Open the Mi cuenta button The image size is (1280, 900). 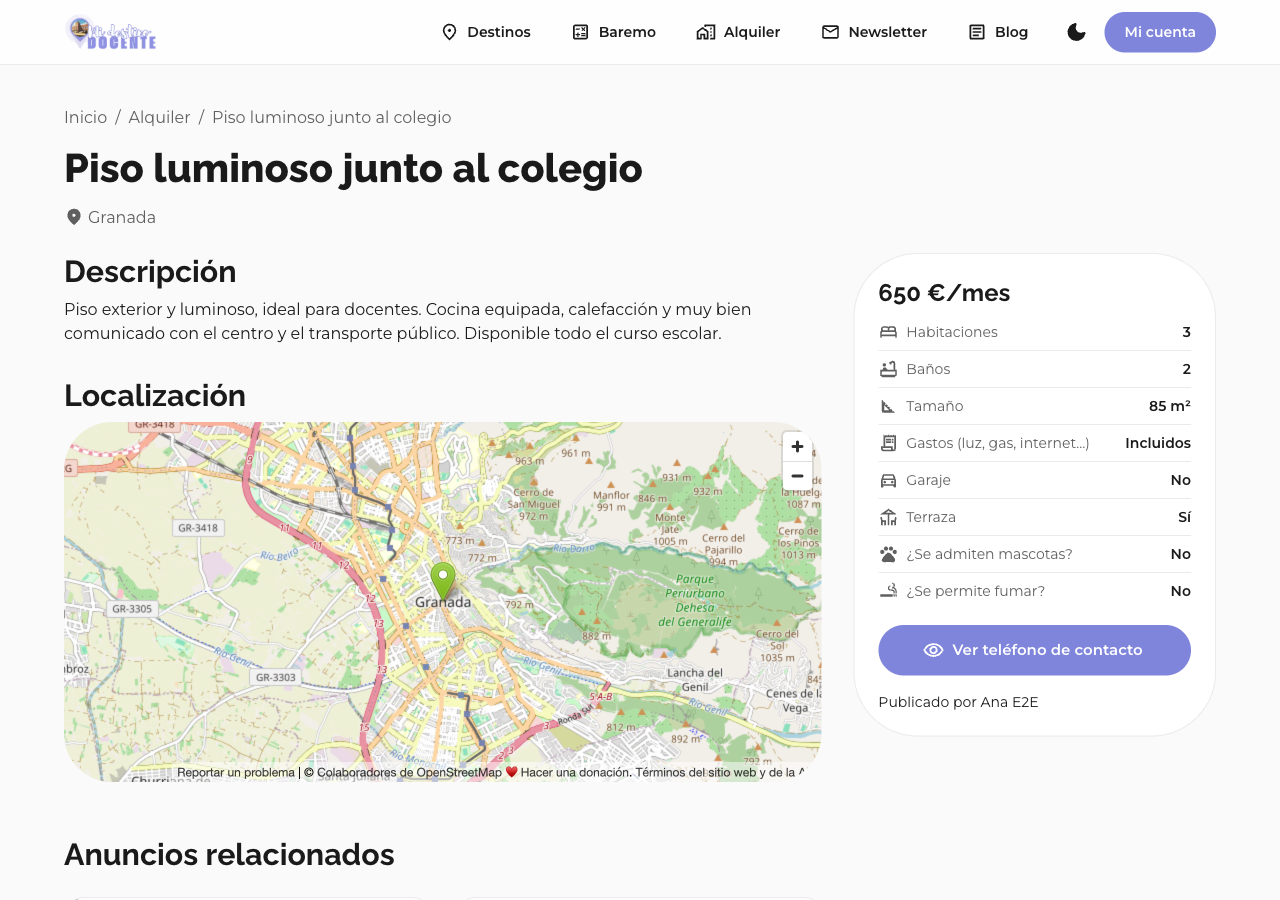pos(1160,32)
